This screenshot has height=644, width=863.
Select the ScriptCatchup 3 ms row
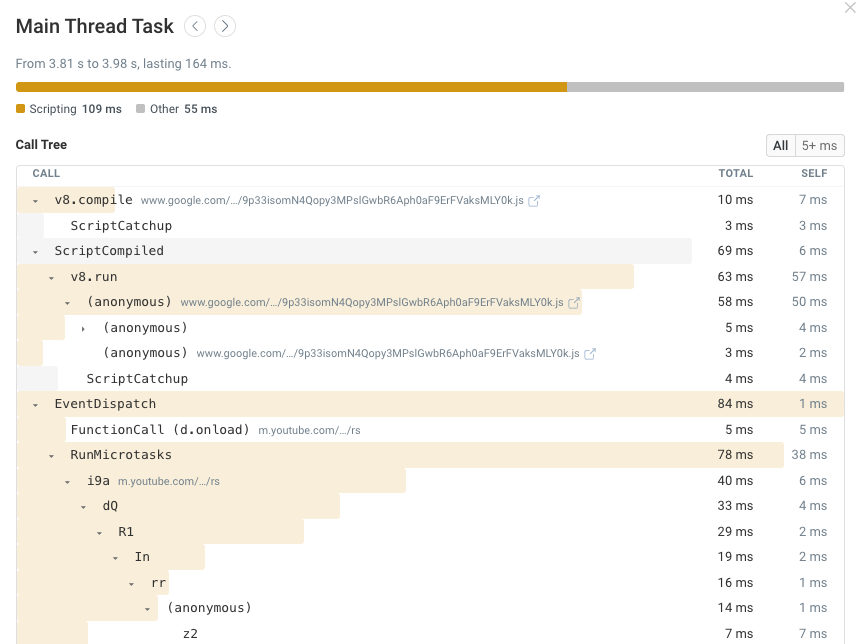click(430, 226)
